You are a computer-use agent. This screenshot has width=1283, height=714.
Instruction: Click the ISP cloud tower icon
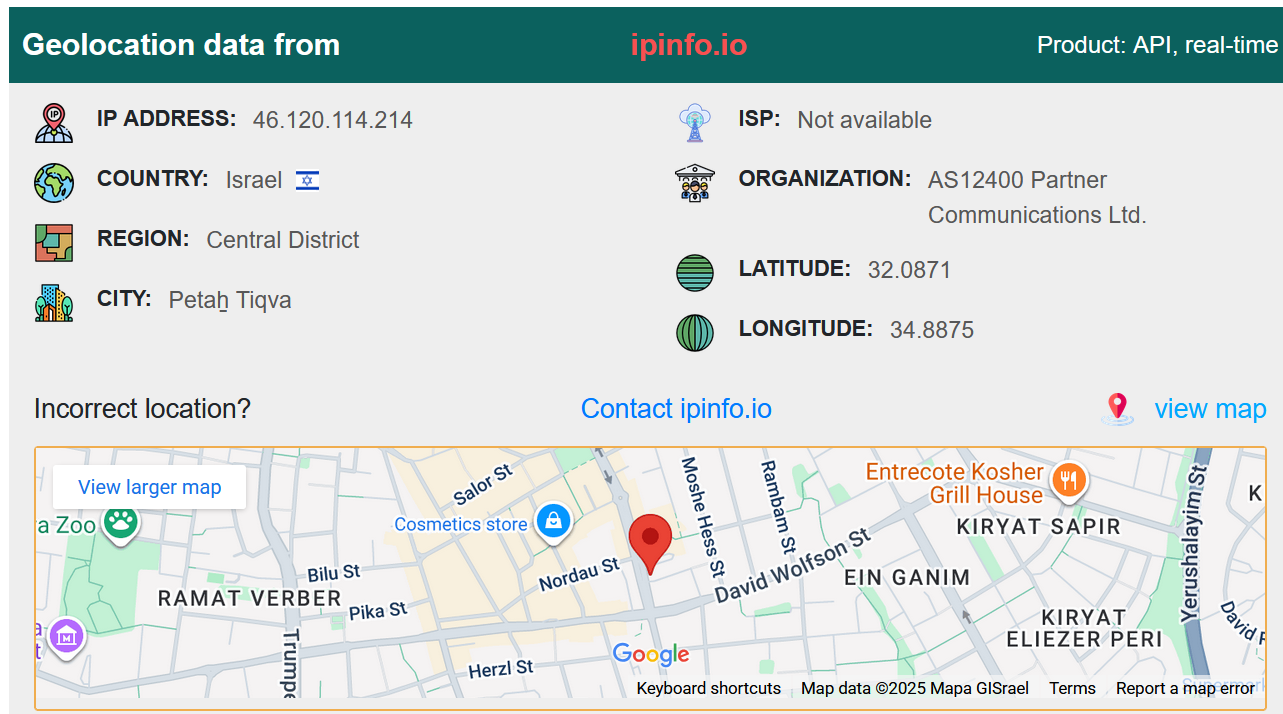[x=695, y=123]
